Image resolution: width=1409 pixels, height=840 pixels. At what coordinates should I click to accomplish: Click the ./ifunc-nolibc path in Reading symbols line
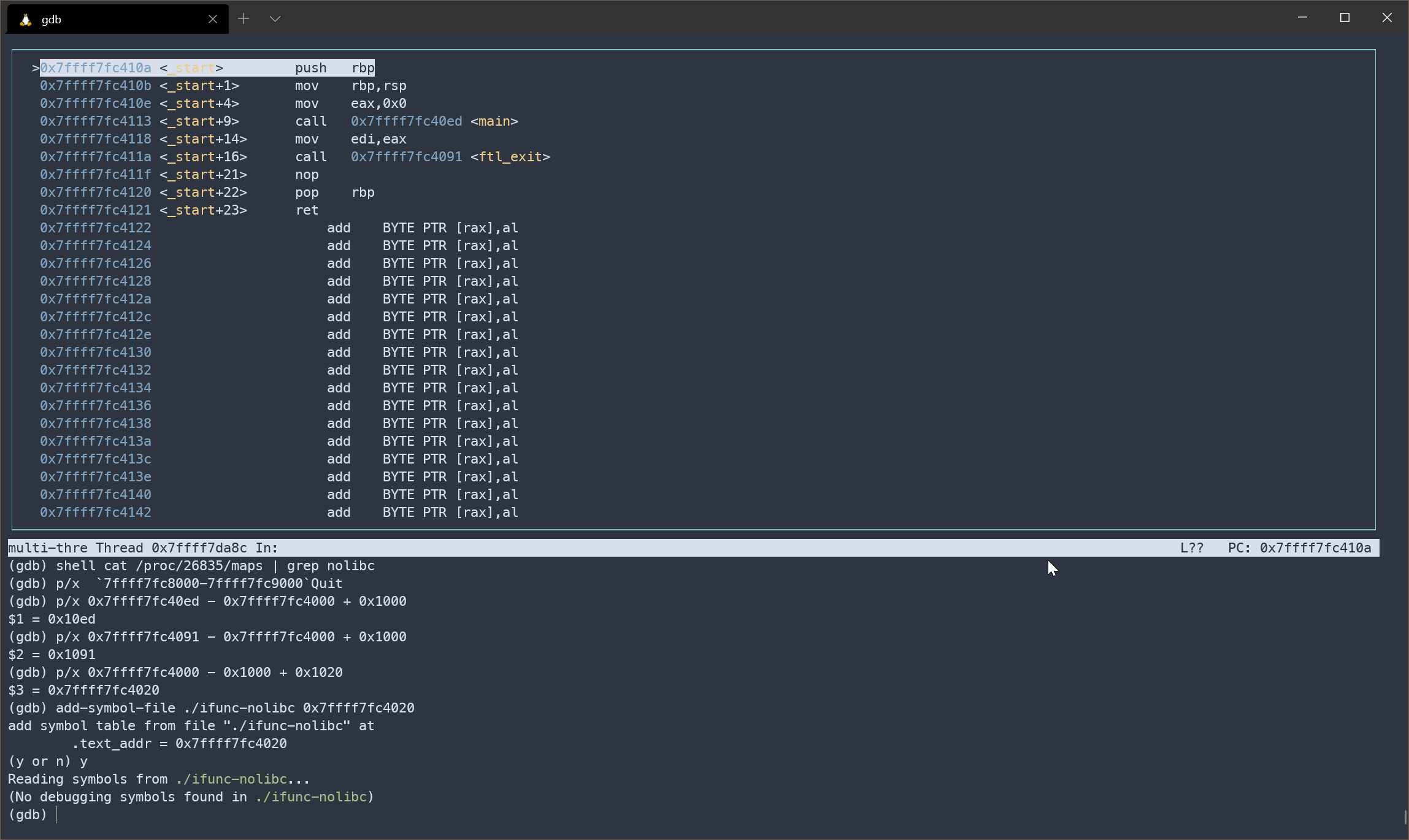click(231, 779)
